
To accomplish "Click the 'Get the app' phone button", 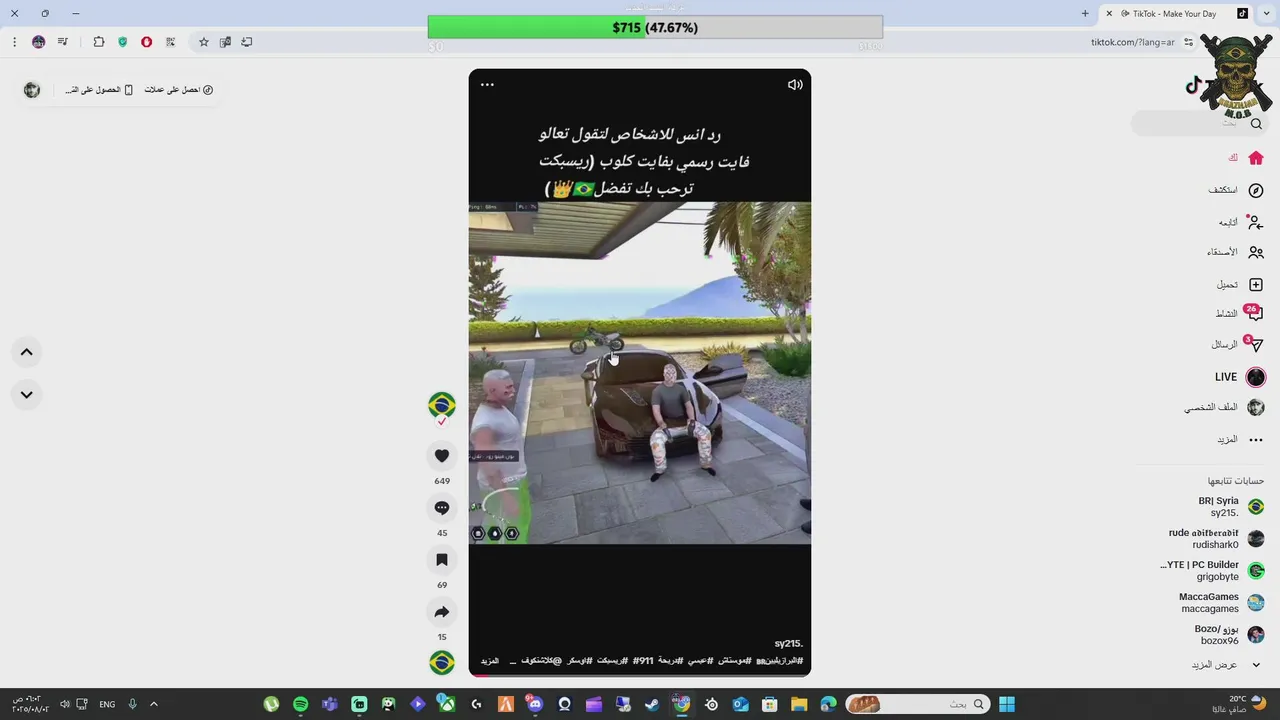I will click(99, 90).
